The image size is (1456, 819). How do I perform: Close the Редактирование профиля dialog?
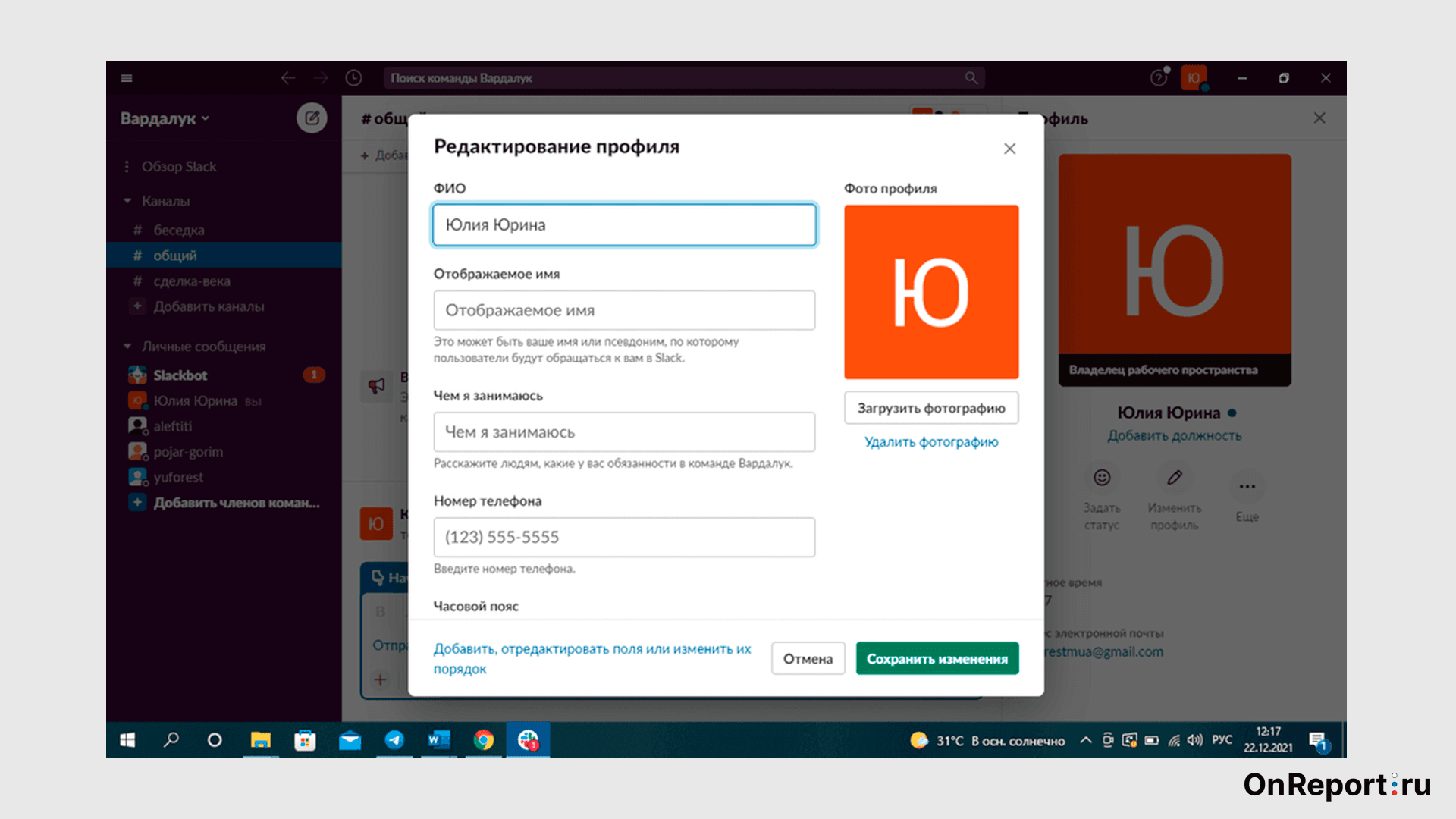1009,149
